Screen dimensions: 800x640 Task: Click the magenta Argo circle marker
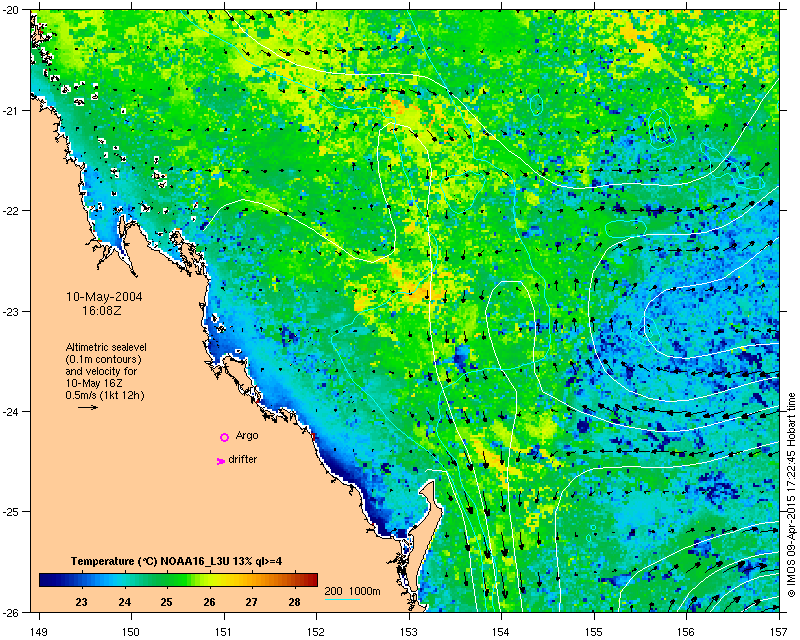click(224, 437)
